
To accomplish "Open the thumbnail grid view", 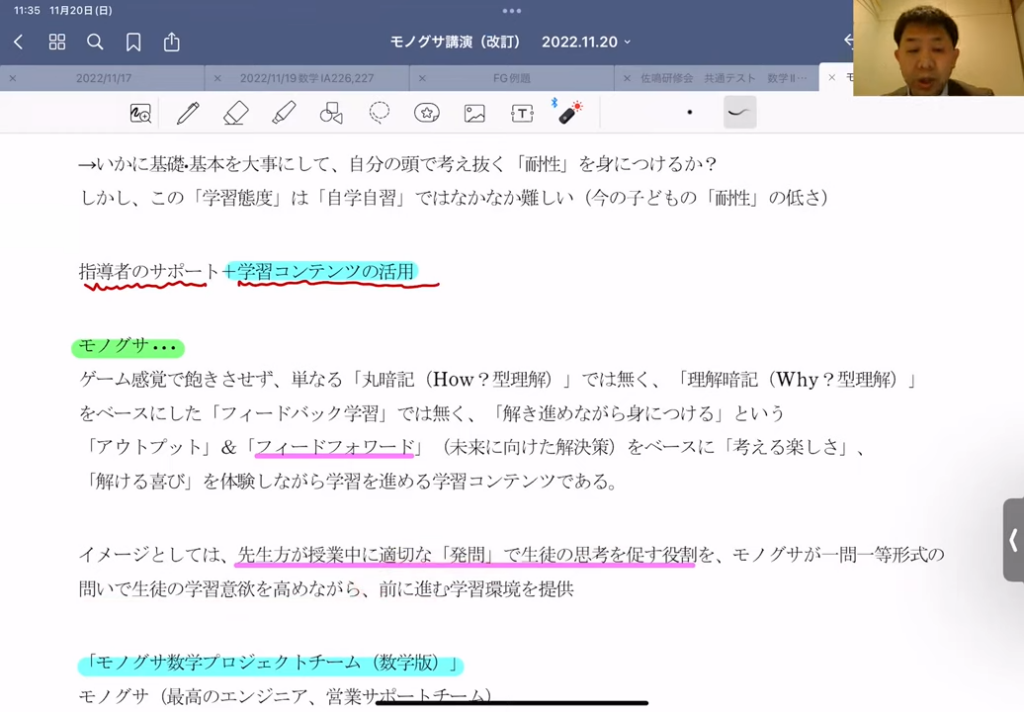I will coord(57,42).
